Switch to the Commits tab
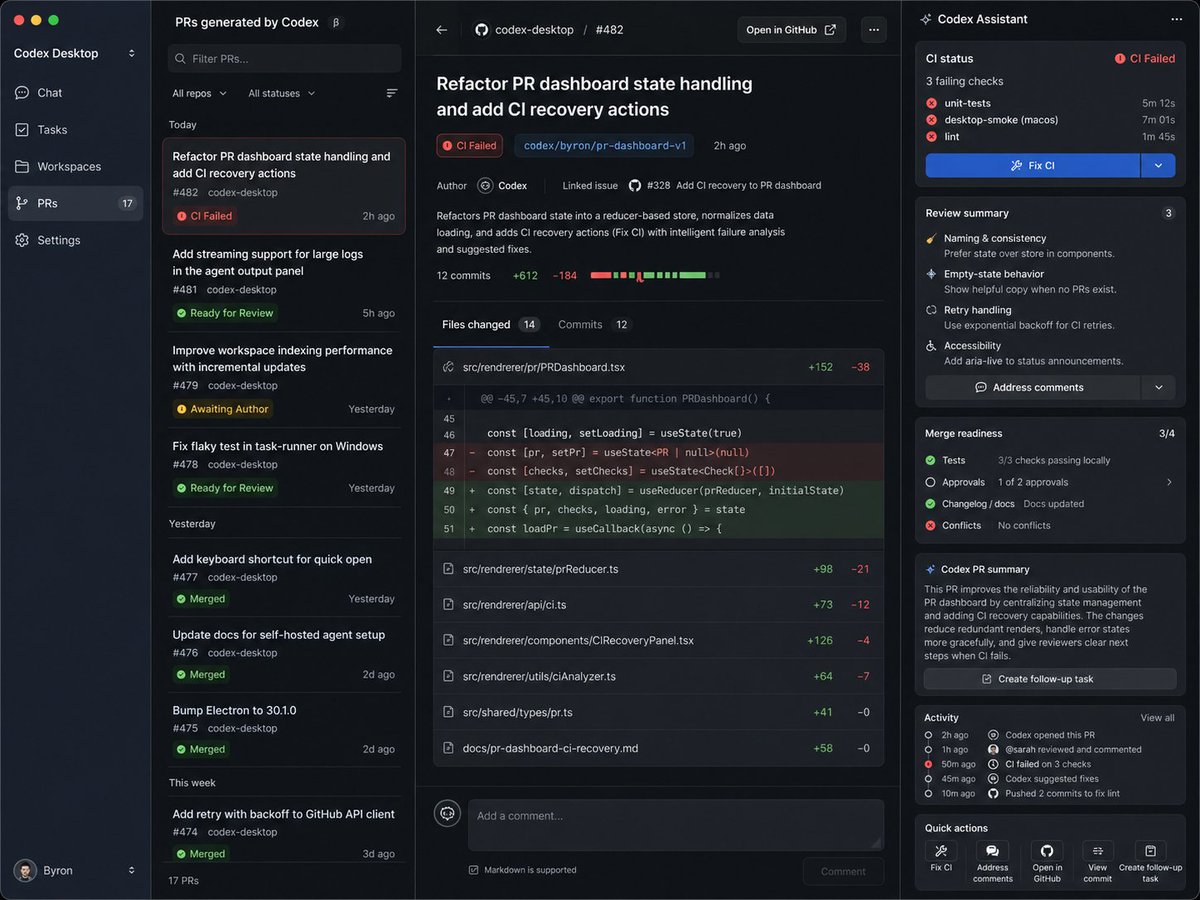This screenshot has height=900, width=1200. coord(595,325)
